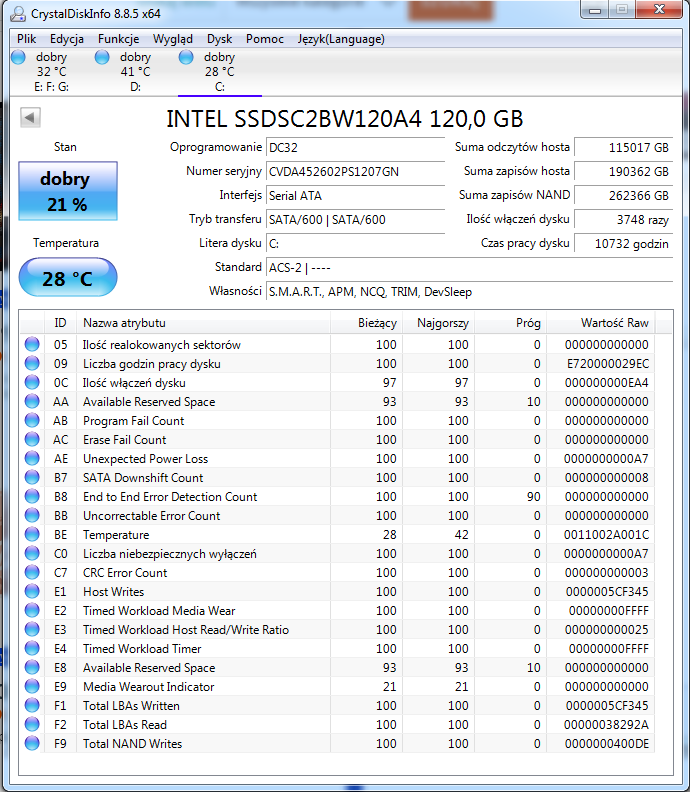Click the Własności features field

click(469, 291)
